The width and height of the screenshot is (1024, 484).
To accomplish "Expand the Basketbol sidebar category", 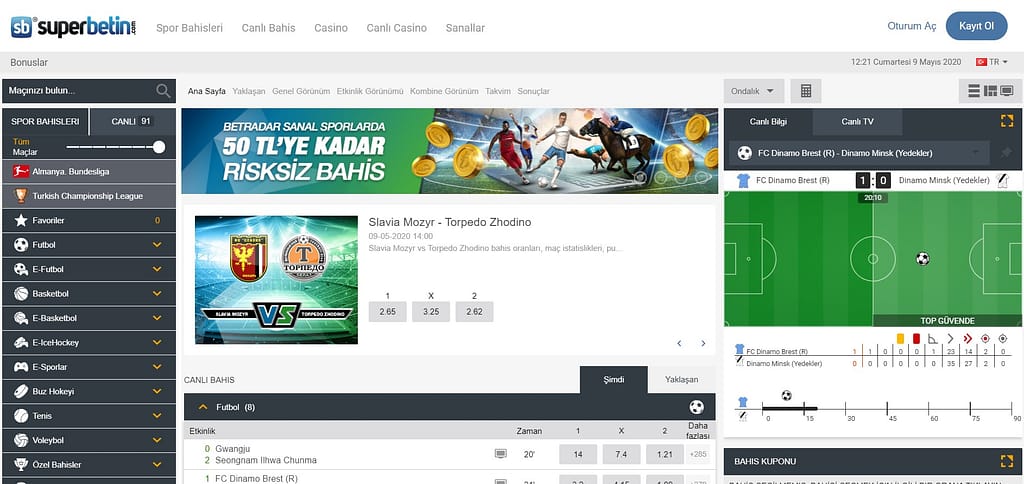I will (x=157, y=294).
